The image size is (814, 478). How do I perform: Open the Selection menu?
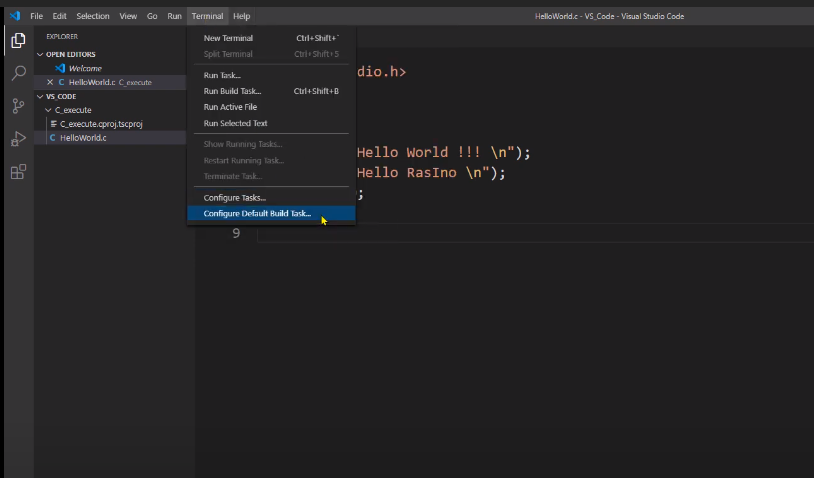(93, 16)
